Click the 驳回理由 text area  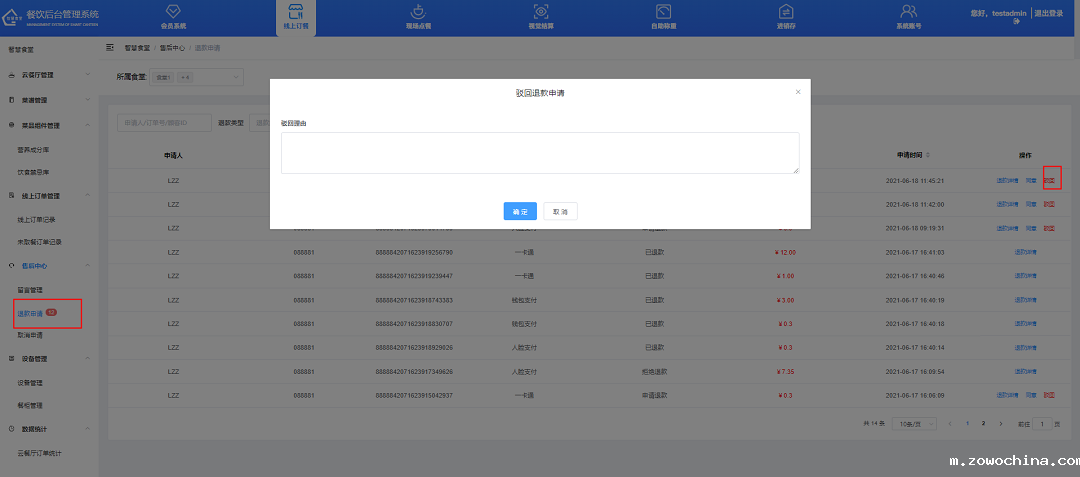[539, 153]
